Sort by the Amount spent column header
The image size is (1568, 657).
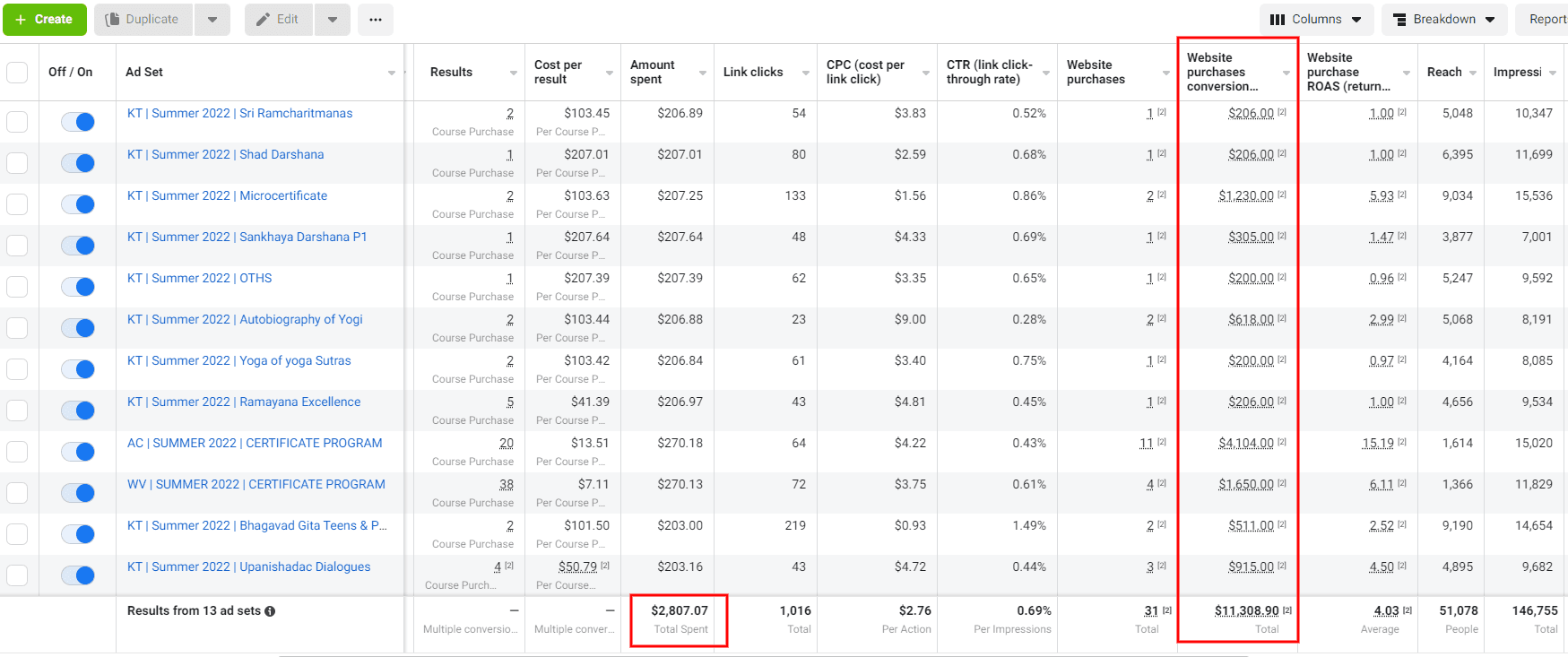(x=652, y=72)
